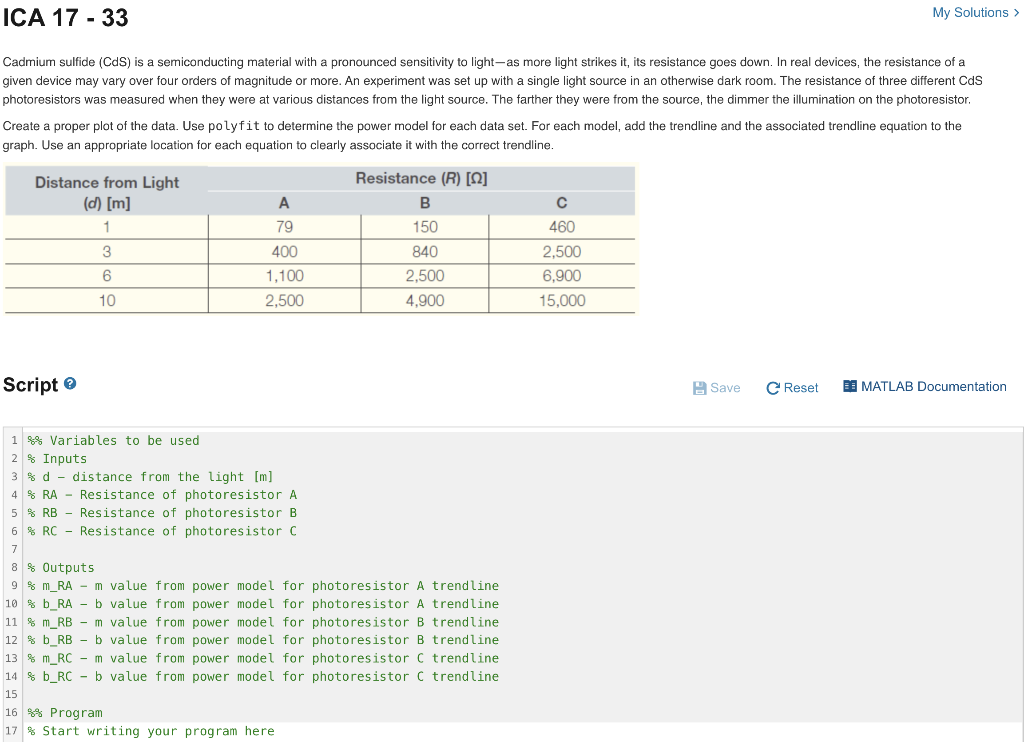Click the help question mark beside Script

point(70,384)
